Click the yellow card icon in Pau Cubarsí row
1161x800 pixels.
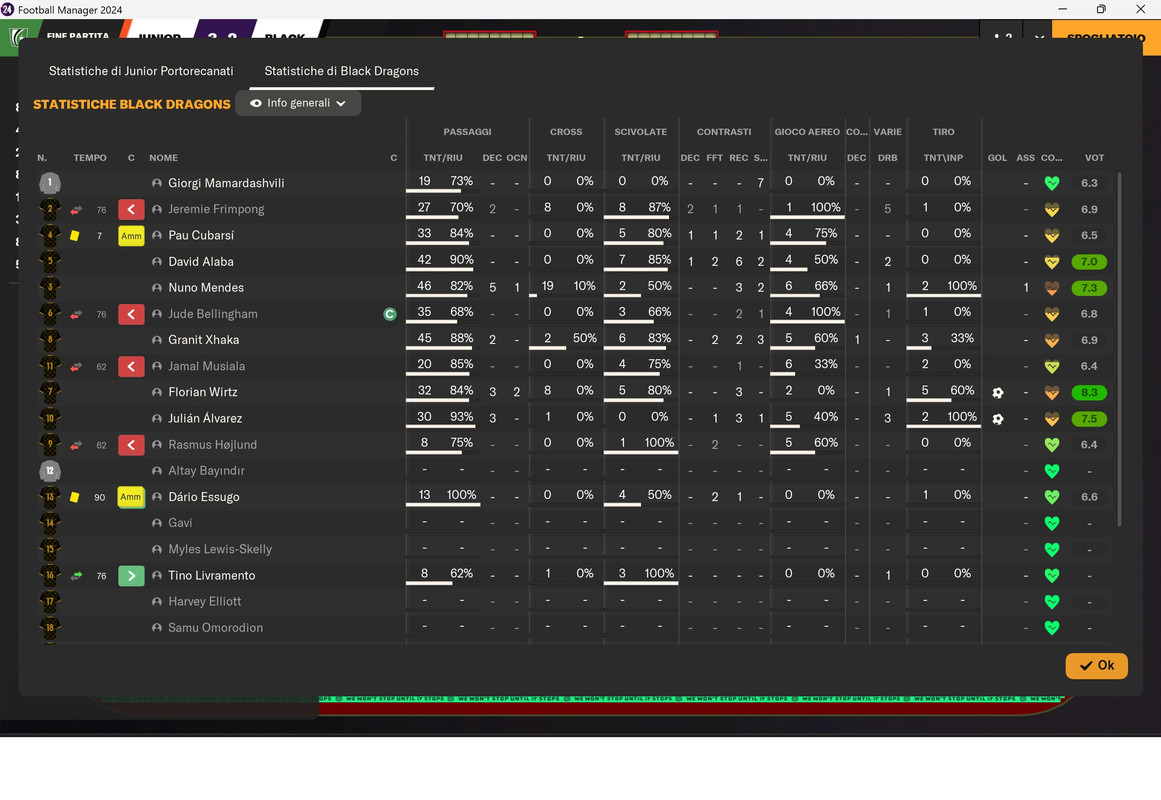(x=75, y=236)
